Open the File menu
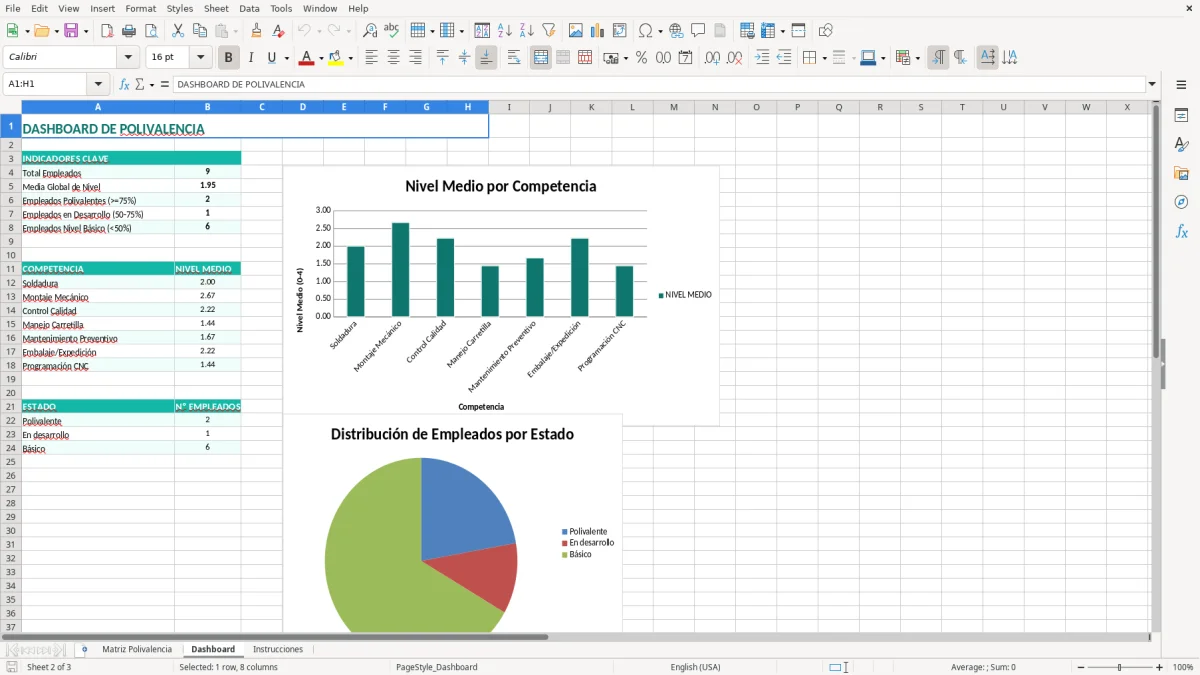This screenshot has width=1200, height=675. (12, 8)
